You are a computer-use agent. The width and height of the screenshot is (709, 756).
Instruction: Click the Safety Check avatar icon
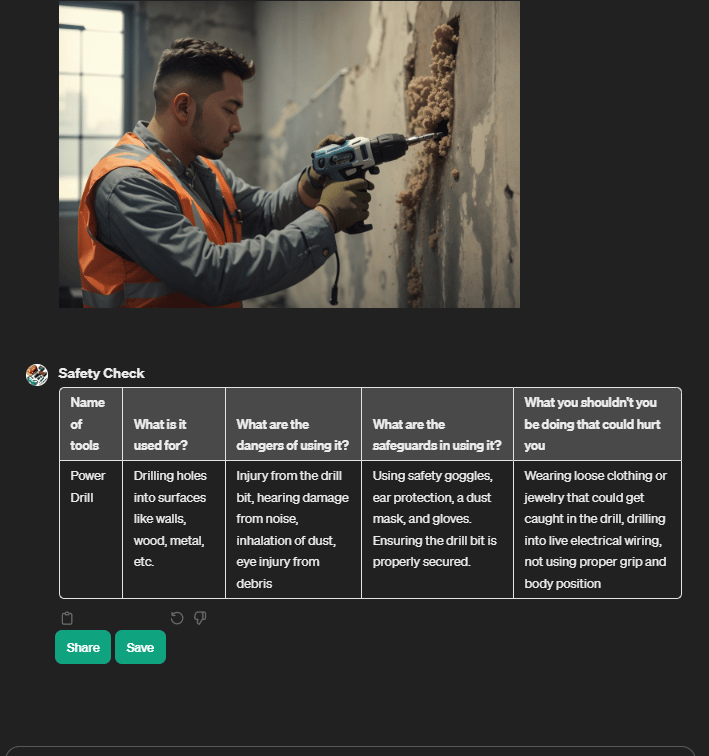[x=37, y=375]
